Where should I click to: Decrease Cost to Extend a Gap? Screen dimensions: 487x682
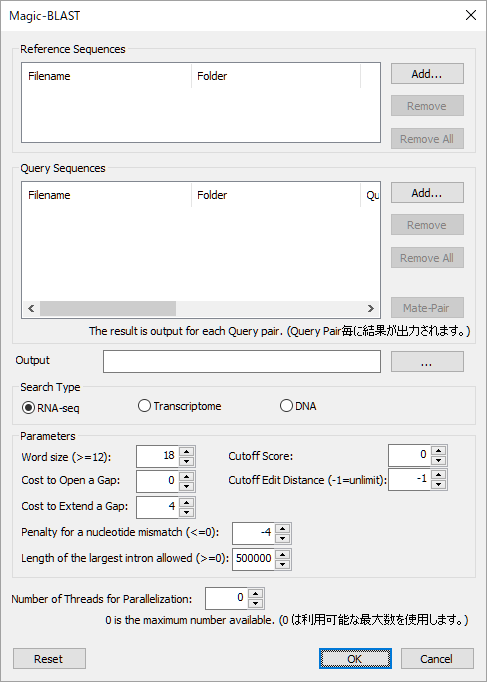pos(187,512)
